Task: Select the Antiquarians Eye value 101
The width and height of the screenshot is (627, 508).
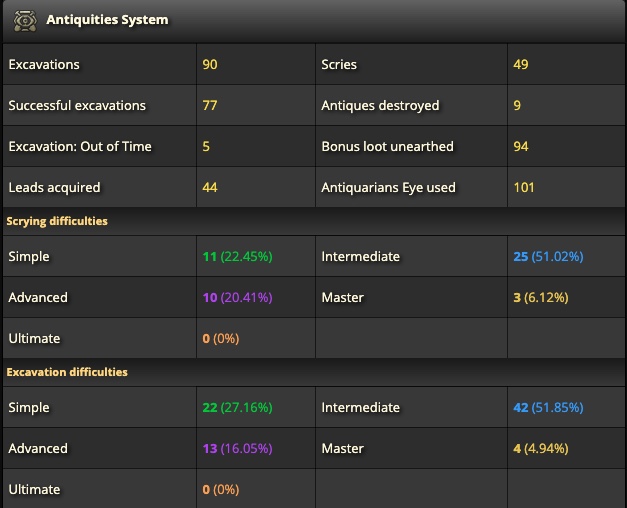Action: (524, 188)
